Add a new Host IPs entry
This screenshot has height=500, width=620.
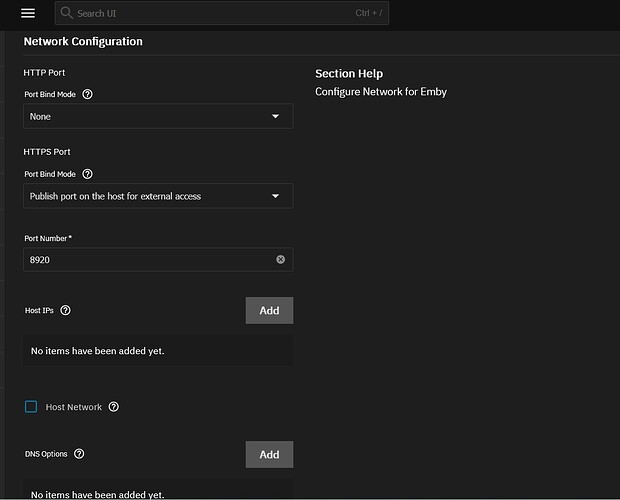tap(269, 310)
